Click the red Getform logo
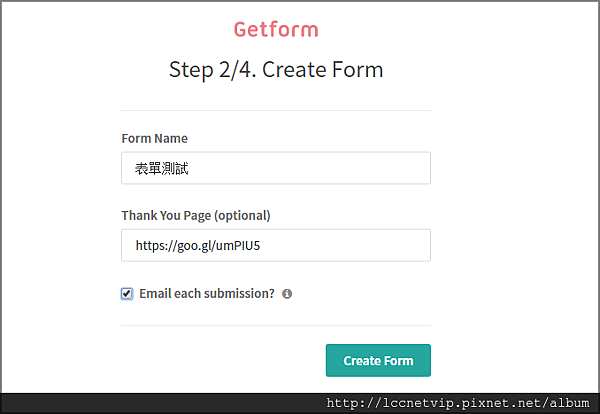 tap(276, 29)
